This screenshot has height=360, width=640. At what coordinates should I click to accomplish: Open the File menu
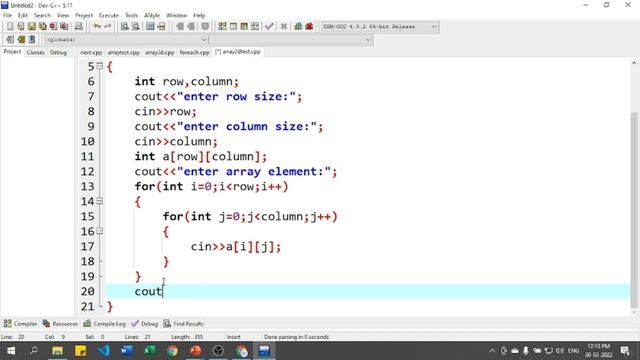pyautogui.click(x=7, y=15)
